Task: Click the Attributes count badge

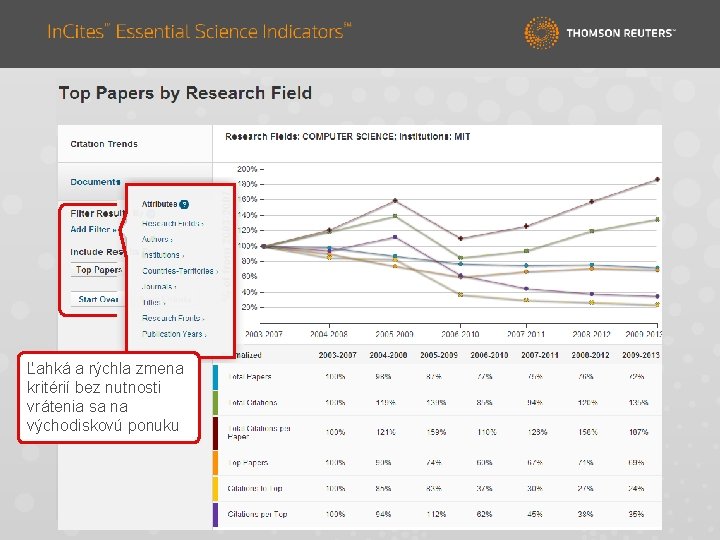Action: [x=184, y=204]
